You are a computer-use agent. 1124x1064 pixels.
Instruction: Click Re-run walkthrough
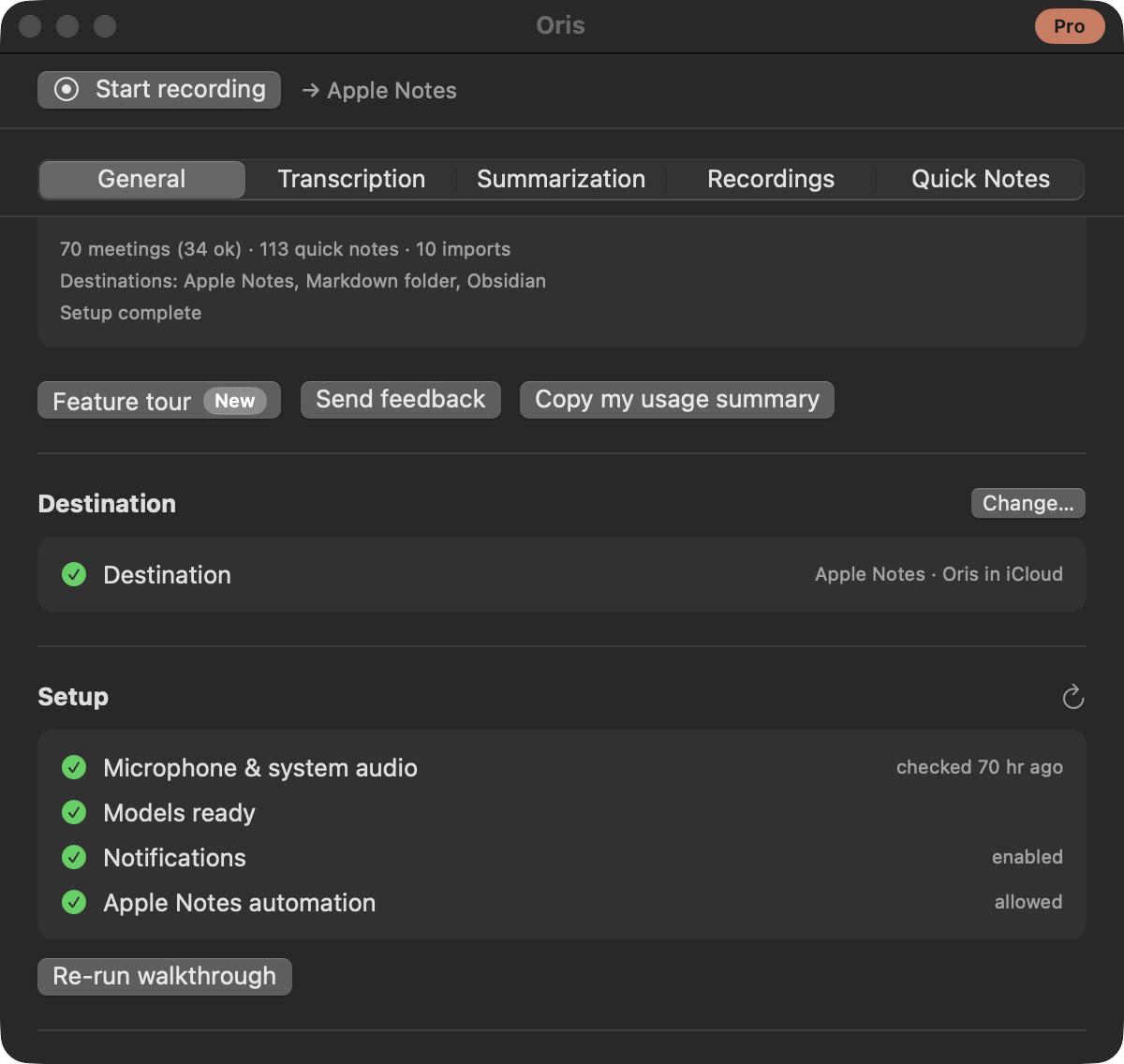click(165, 977)
